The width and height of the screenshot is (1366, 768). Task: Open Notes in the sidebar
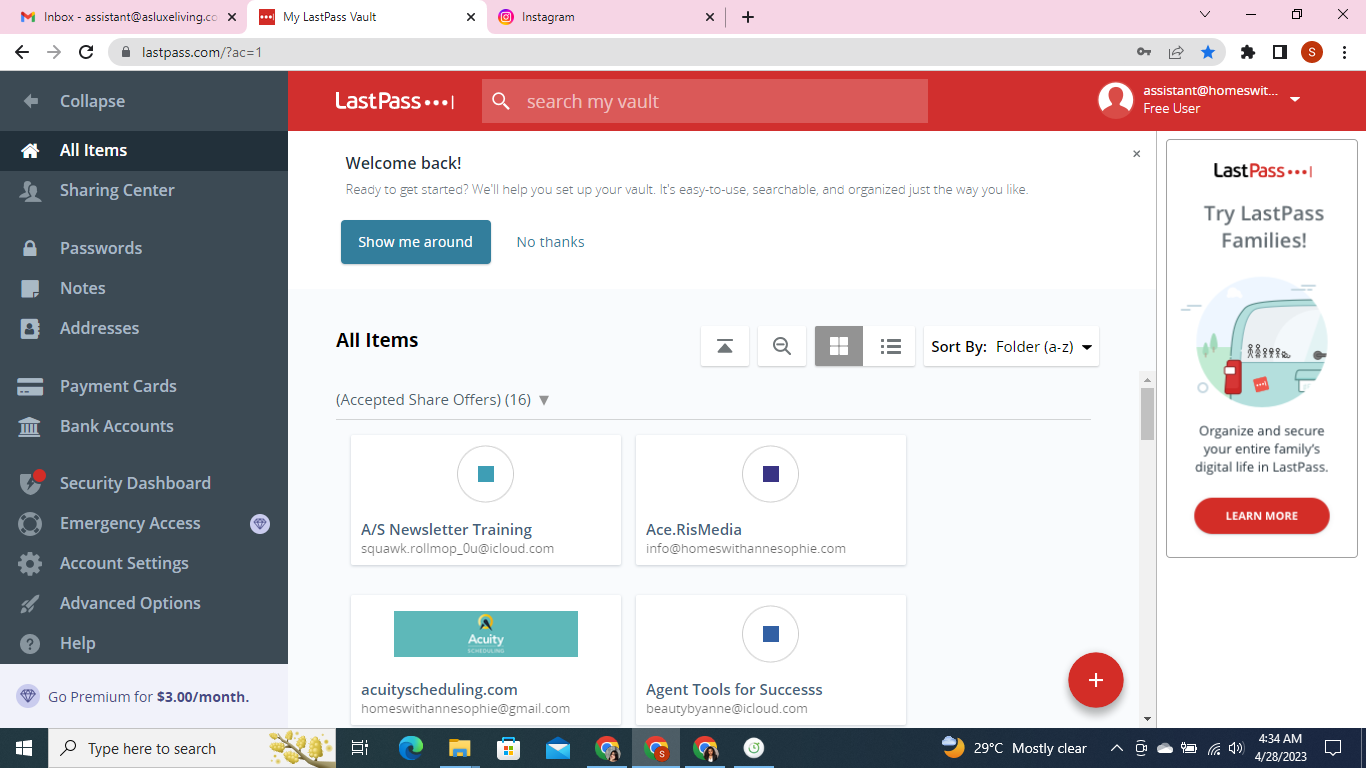(x=144, y=288)
